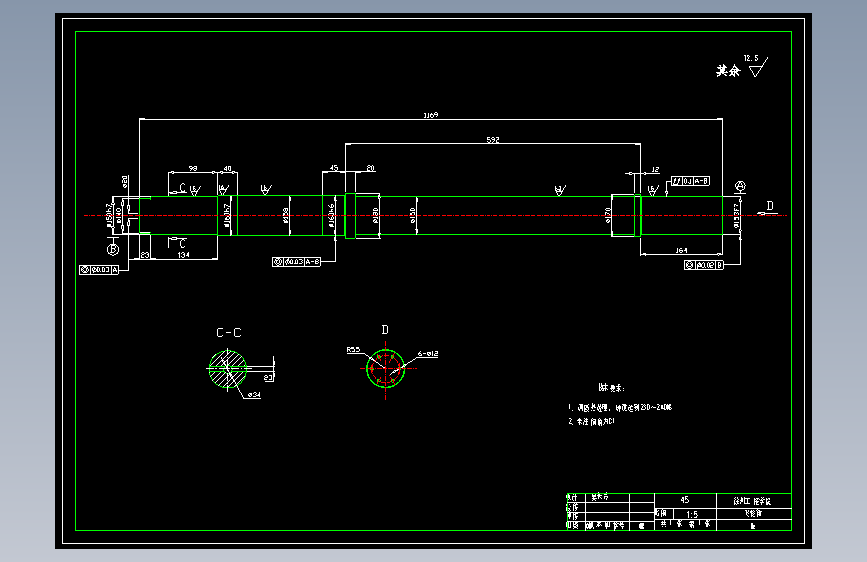Click the ø0.03 A tolerance frame at left
The image size is (867, 562).
click(99, 270)
